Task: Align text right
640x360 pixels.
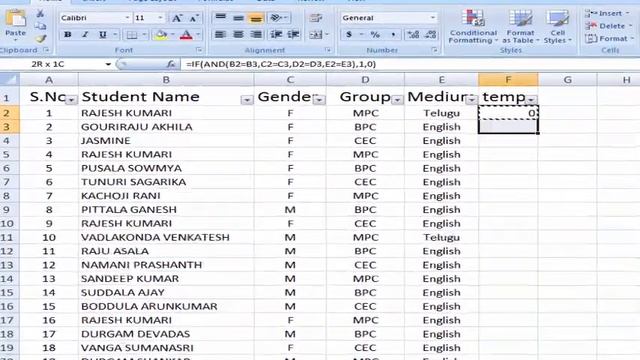Action: click(x=256, y=35)
